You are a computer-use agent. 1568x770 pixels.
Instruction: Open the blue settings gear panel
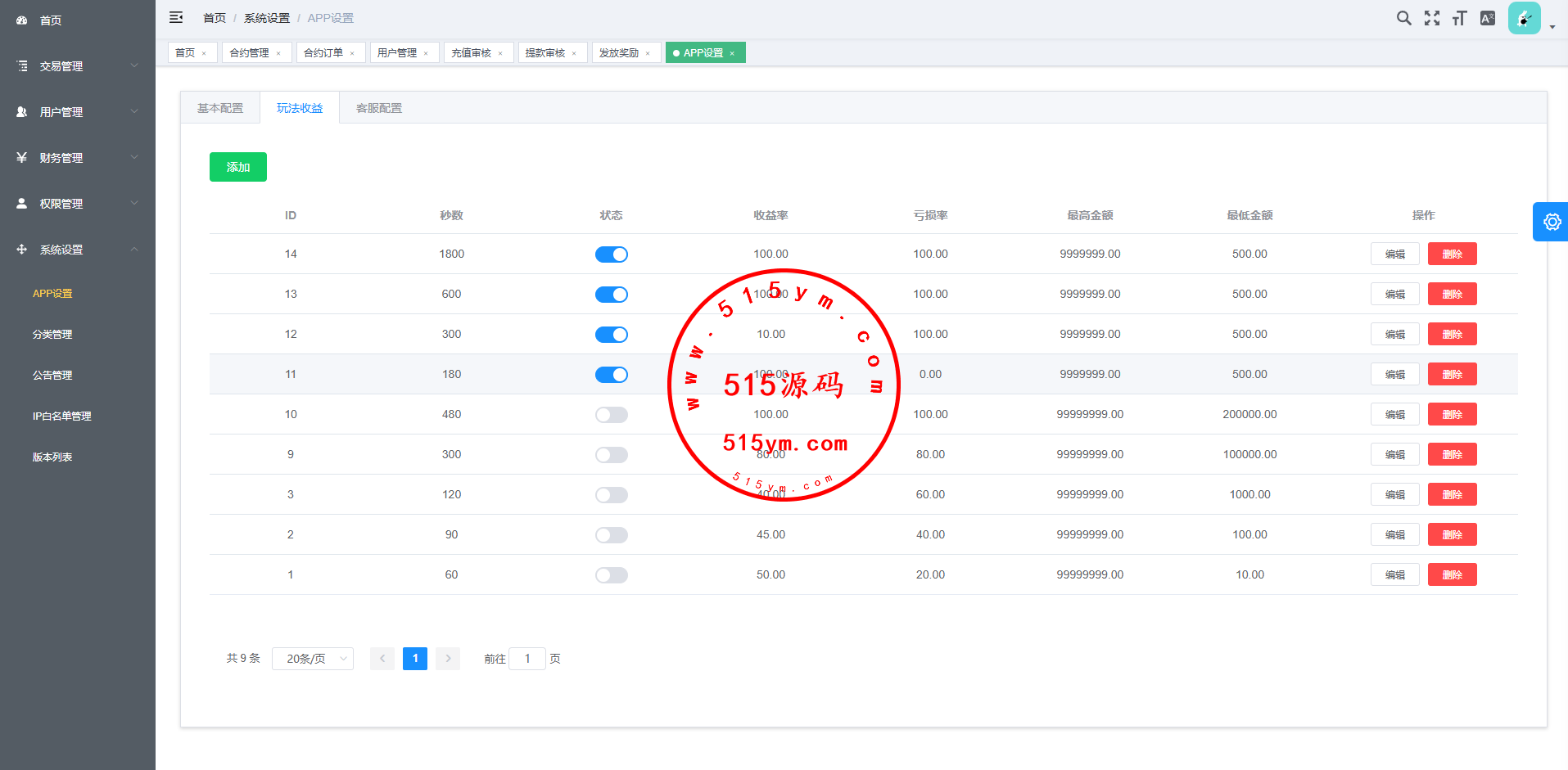click(1551, 222)
